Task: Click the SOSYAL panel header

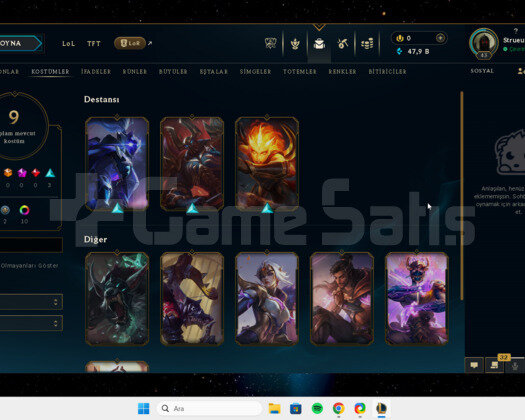Action: 482,71
